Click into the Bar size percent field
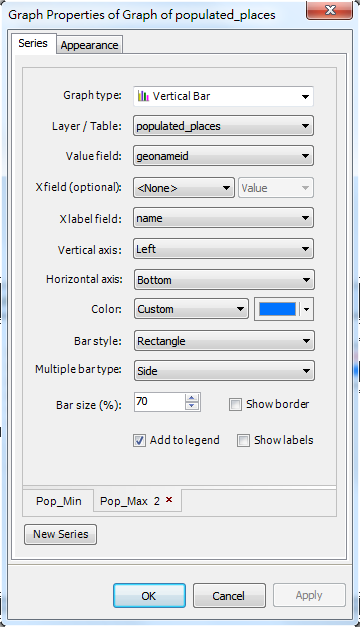This screenshot has height=627, width=360. pyautogui.click(x=160, y=402)
